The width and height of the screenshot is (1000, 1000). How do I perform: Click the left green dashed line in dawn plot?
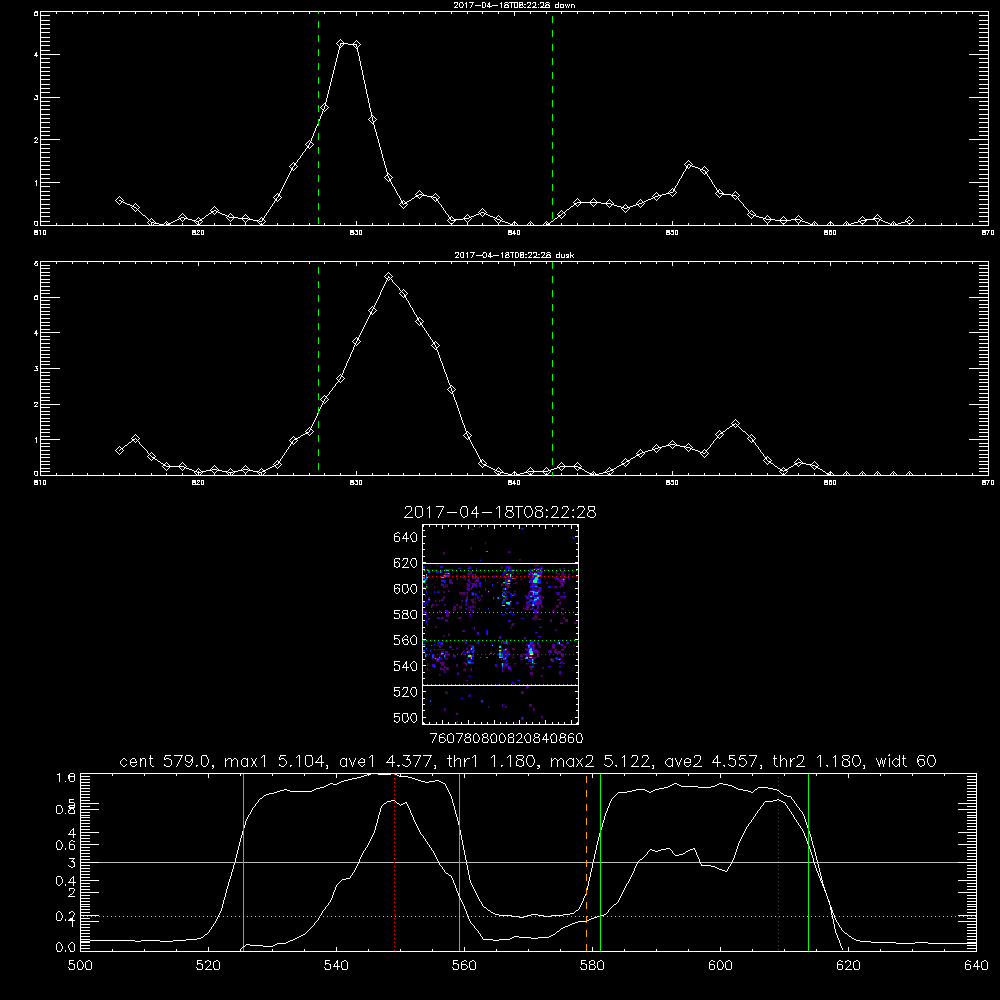point(318,119)
